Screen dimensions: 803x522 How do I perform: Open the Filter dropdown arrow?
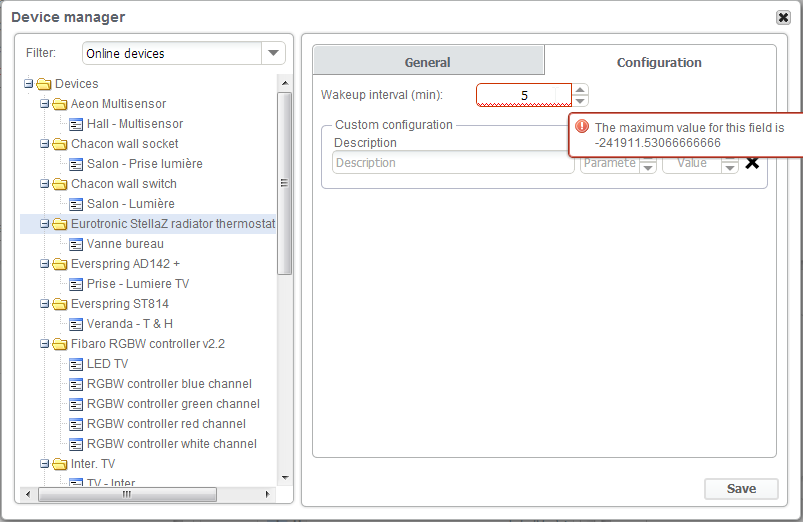tap(272, 53)
